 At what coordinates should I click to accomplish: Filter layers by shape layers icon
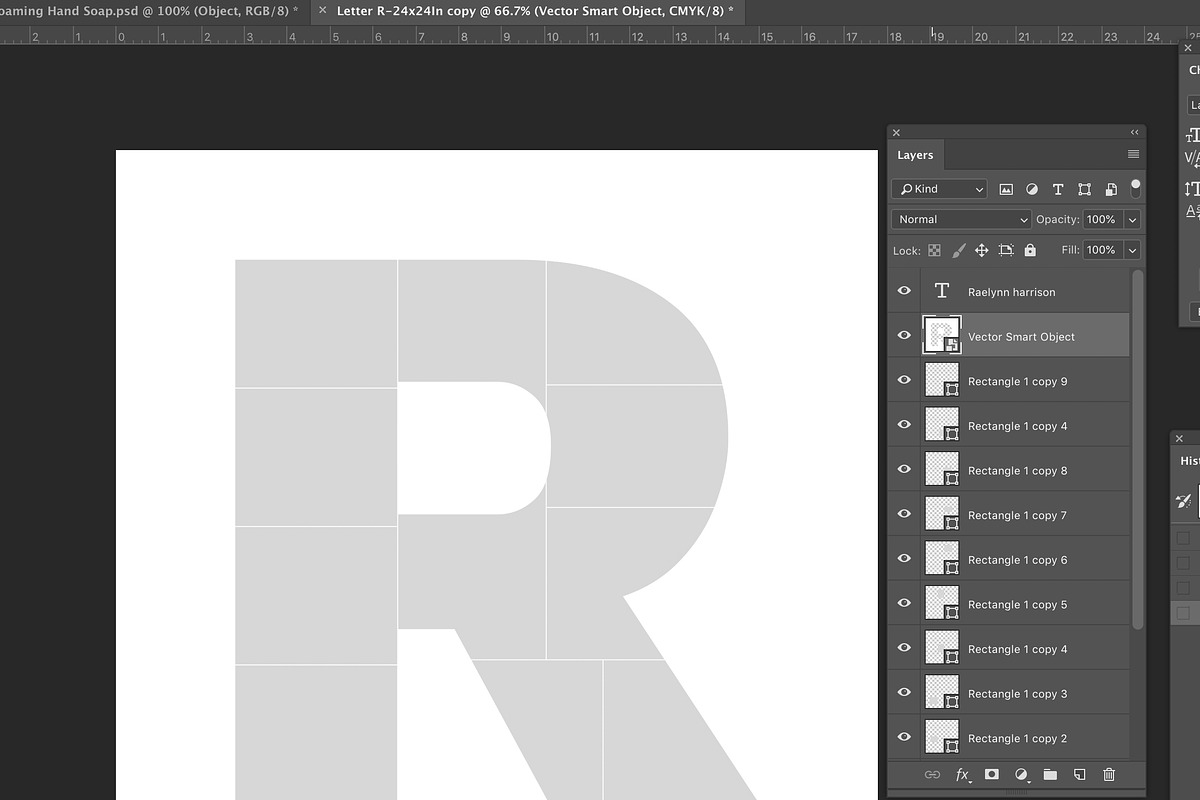(1084, 189)
